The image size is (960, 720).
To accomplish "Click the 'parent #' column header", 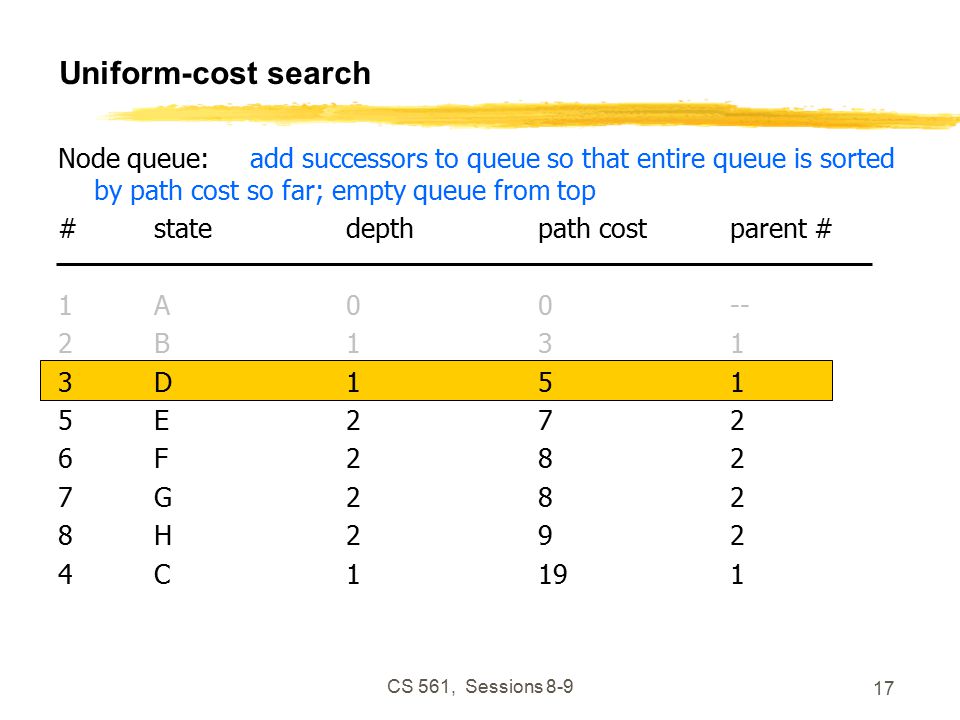I will (781, 230).
